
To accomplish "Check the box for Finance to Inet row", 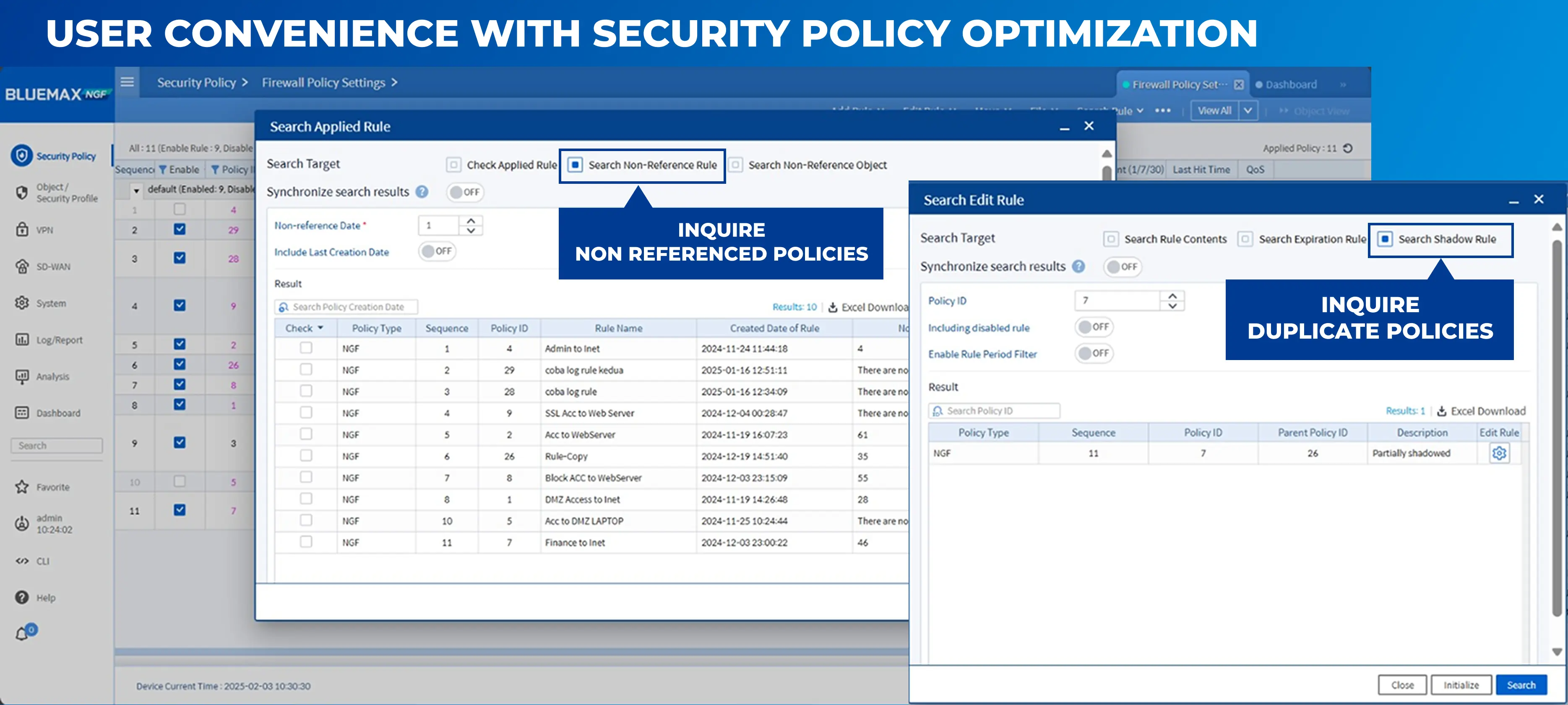I will coord(306,541).
